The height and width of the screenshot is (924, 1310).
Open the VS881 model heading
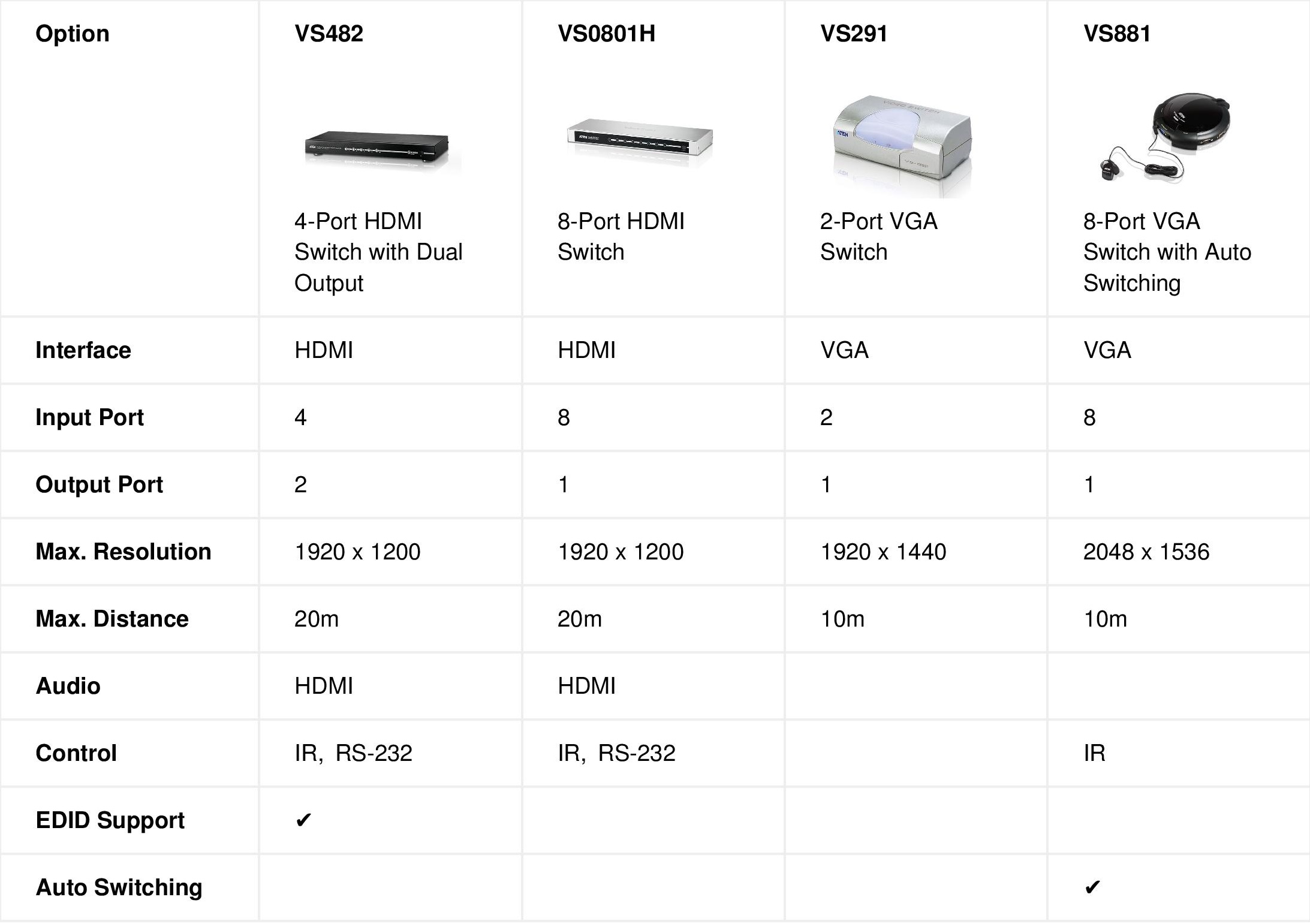coord(1117,34)
